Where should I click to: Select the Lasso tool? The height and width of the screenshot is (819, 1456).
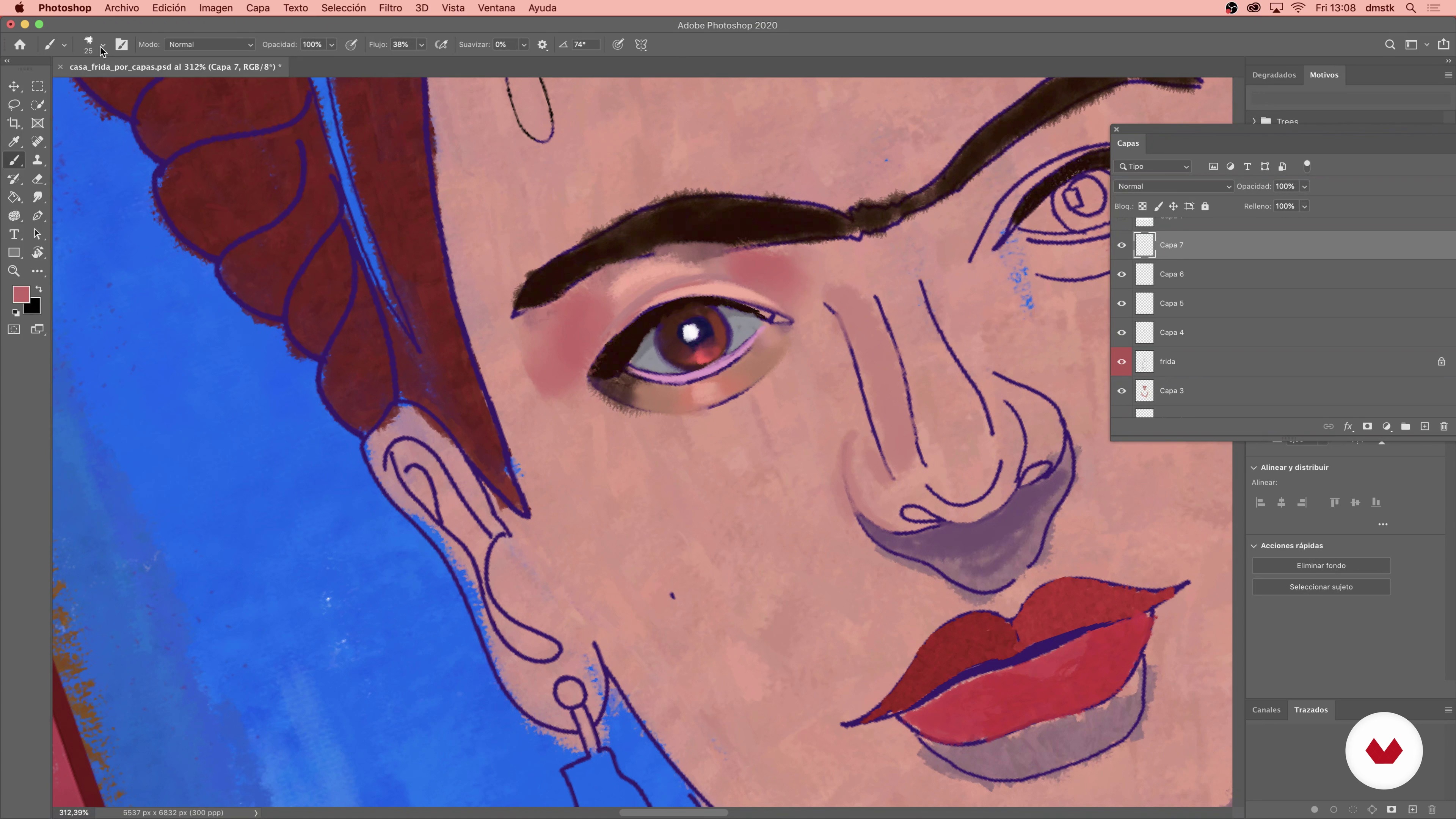[14, 105]
